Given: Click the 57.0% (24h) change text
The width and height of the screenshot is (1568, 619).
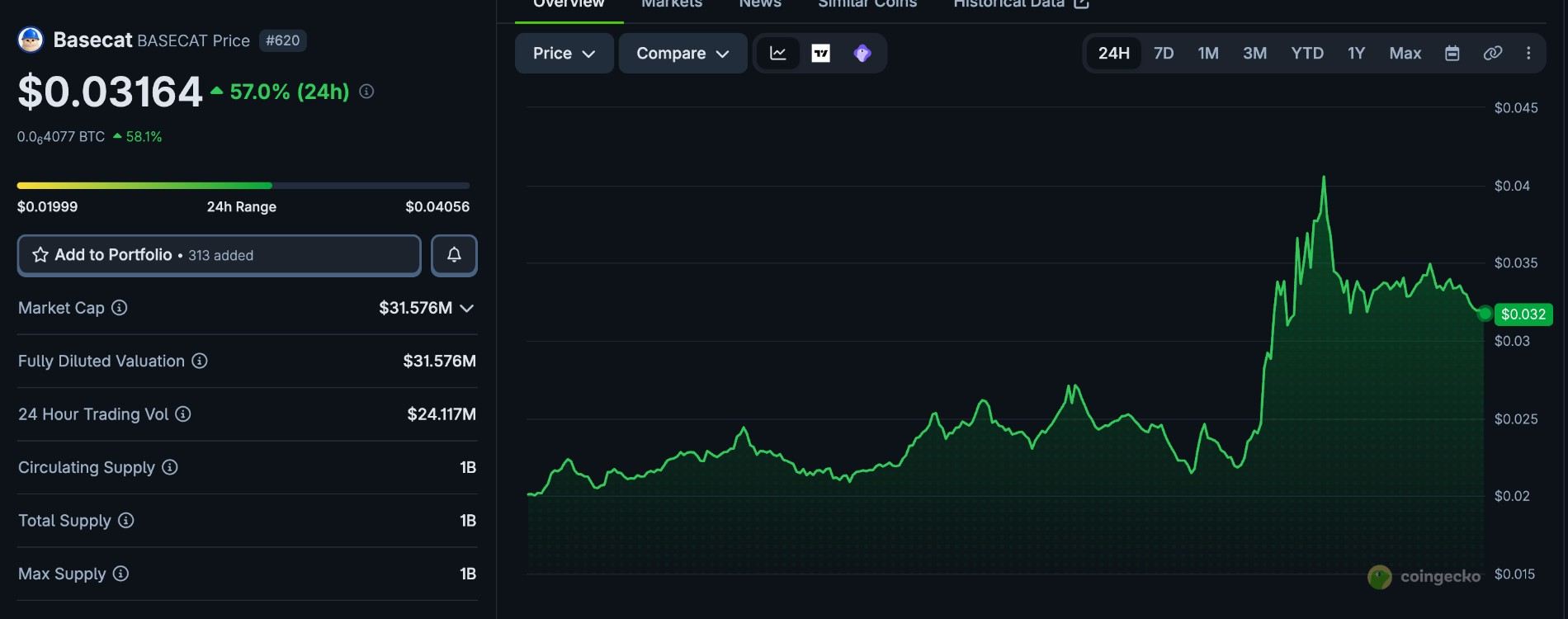Looking at the screenshot, I should [x=290, y=92].
